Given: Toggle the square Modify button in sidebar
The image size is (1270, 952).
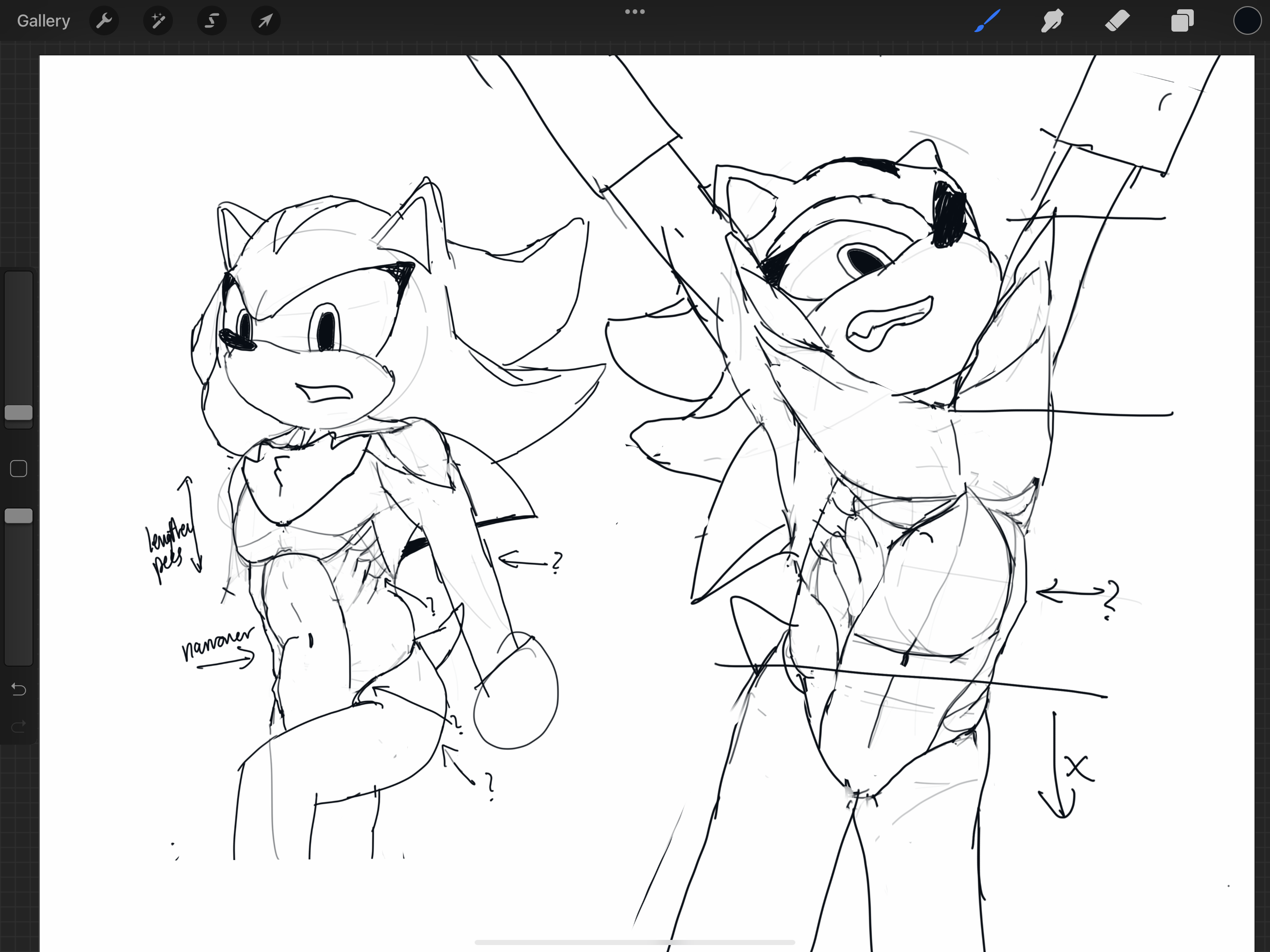Looking at the screenshot, I should pos(19,469).
